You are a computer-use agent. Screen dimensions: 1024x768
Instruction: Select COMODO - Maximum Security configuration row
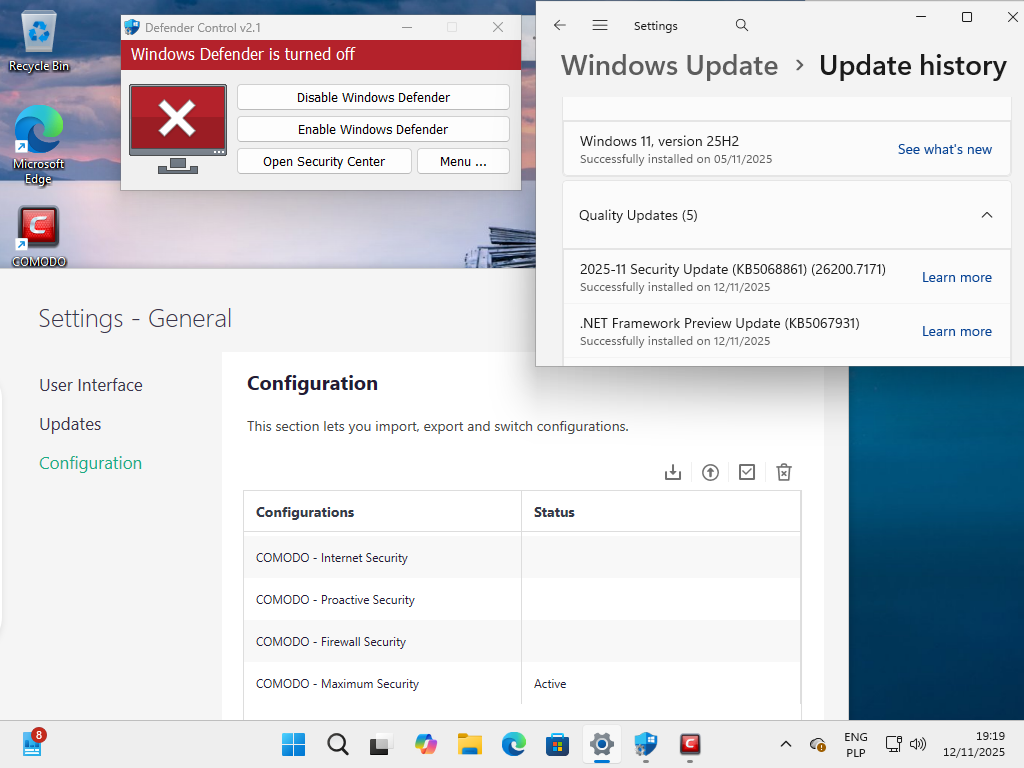click(x=522, y=683)
